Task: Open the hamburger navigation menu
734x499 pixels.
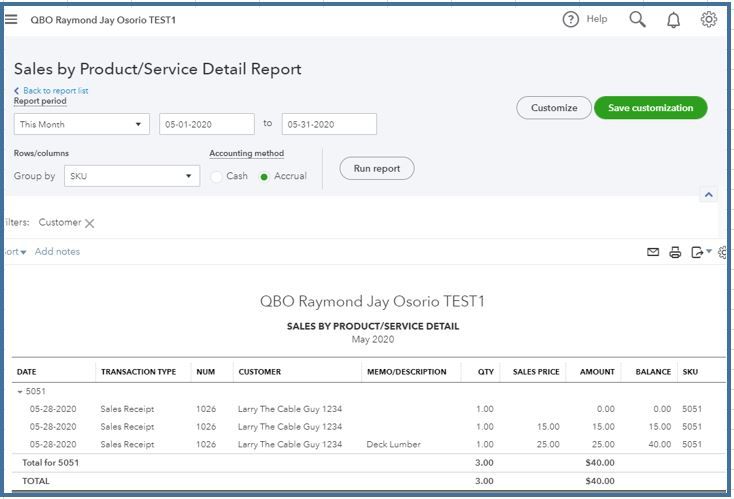Action: pos(12,19)
